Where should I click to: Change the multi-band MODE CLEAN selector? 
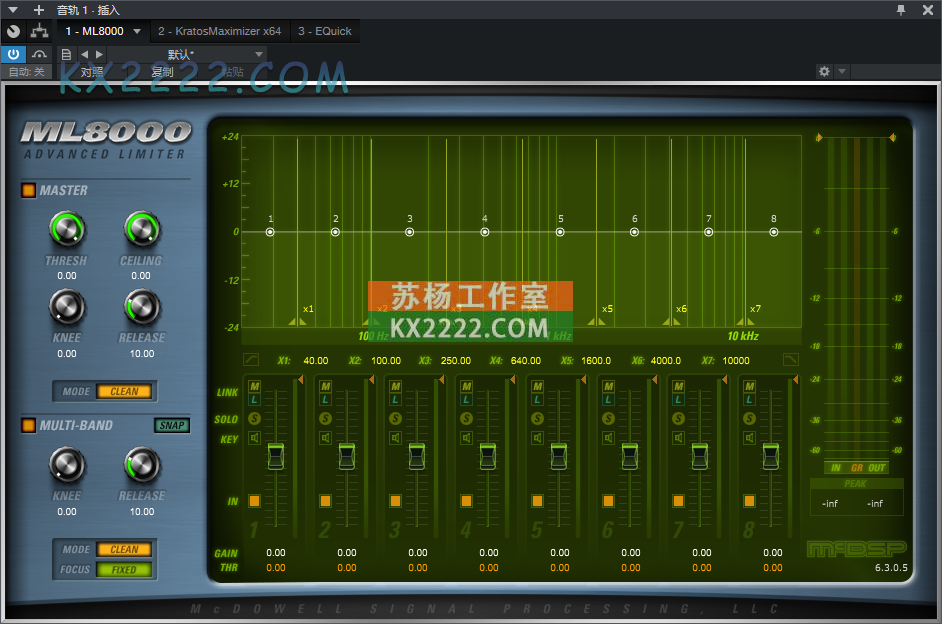coord(124,550)
